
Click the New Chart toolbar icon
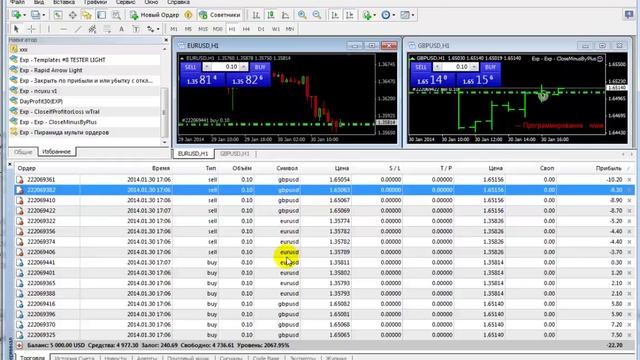(x=16, y=15)
